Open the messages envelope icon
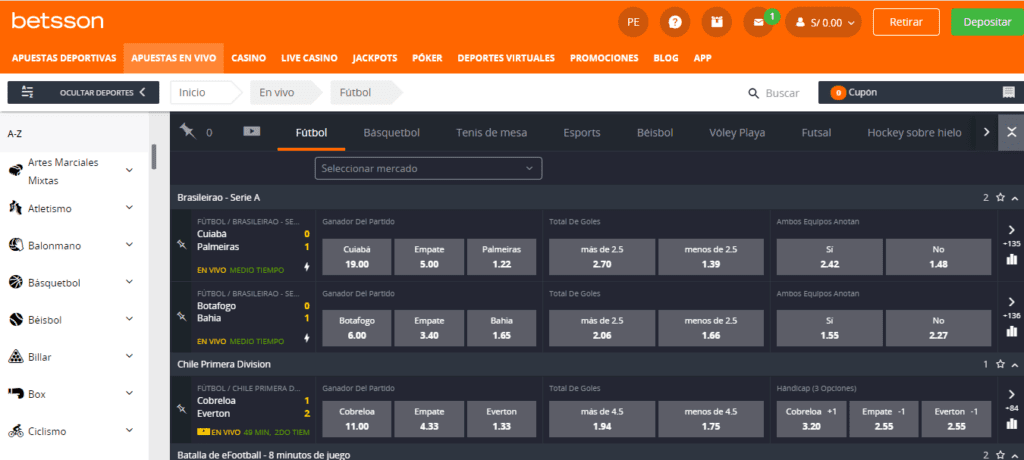This screenshot has height=460, width=1024. tap(759, 21)
